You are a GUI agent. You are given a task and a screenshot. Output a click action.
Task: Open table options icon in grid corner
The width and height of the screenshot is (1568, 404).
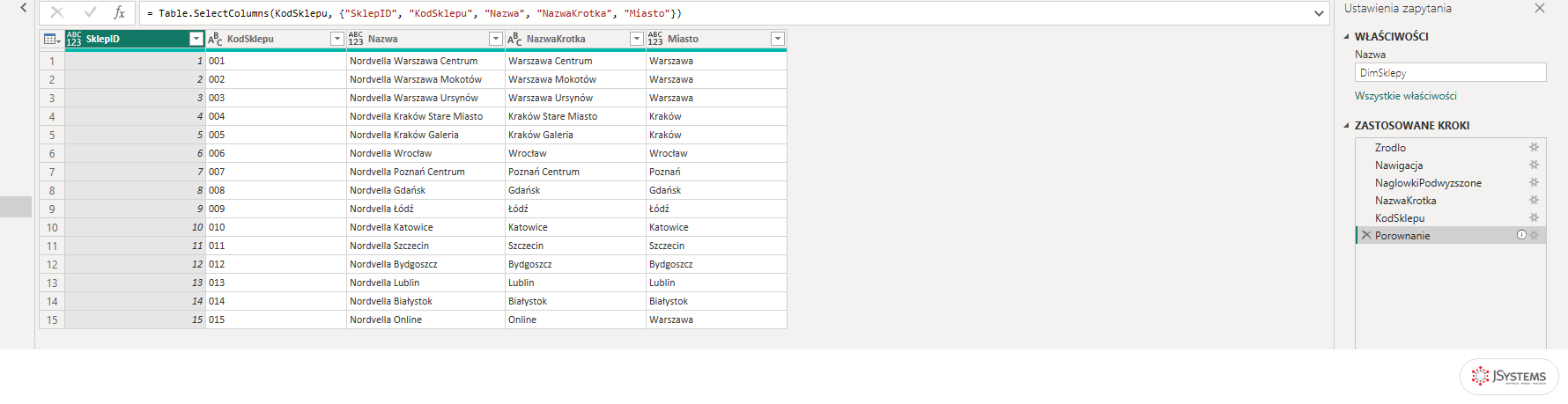coord(52,39)
